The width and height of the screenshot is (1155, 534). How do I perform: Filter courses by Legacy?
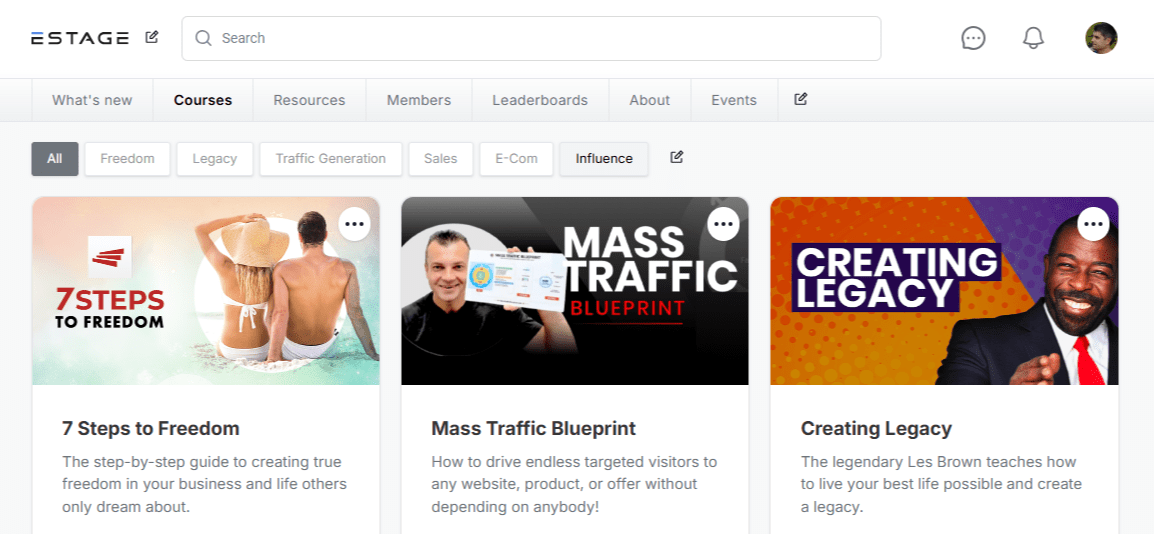pos(214,159)
